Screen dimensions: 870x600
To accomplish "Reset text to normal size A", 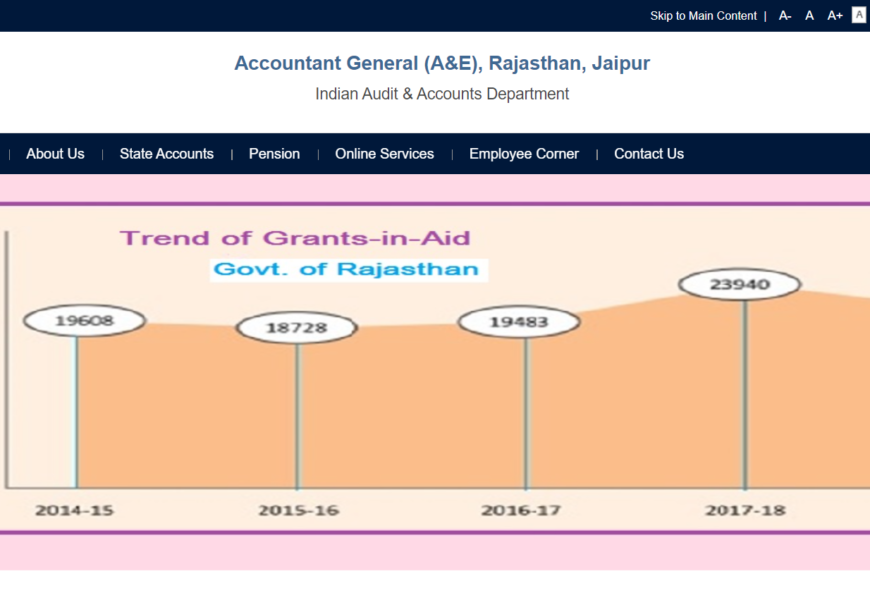I will pos(810,16).
